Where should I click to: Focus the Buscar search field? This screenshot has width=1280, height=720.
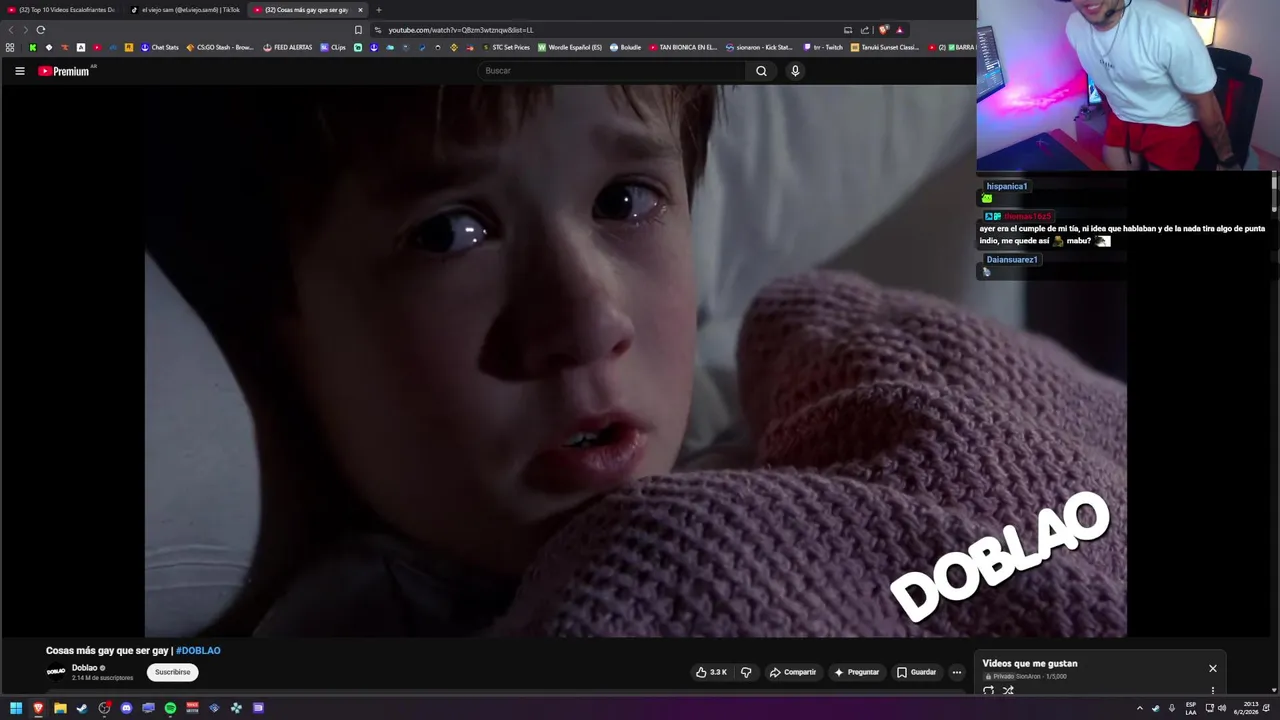[612, 71]
